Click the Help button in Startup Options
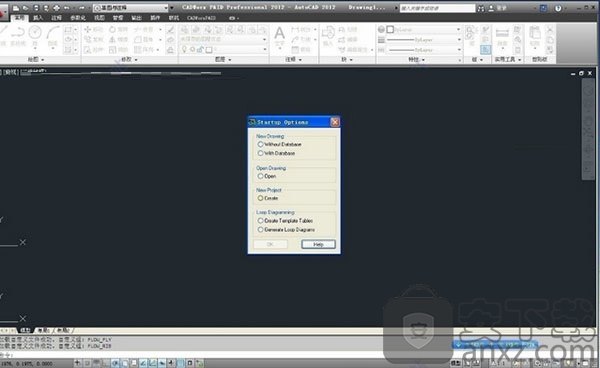 tap(318, 244)
